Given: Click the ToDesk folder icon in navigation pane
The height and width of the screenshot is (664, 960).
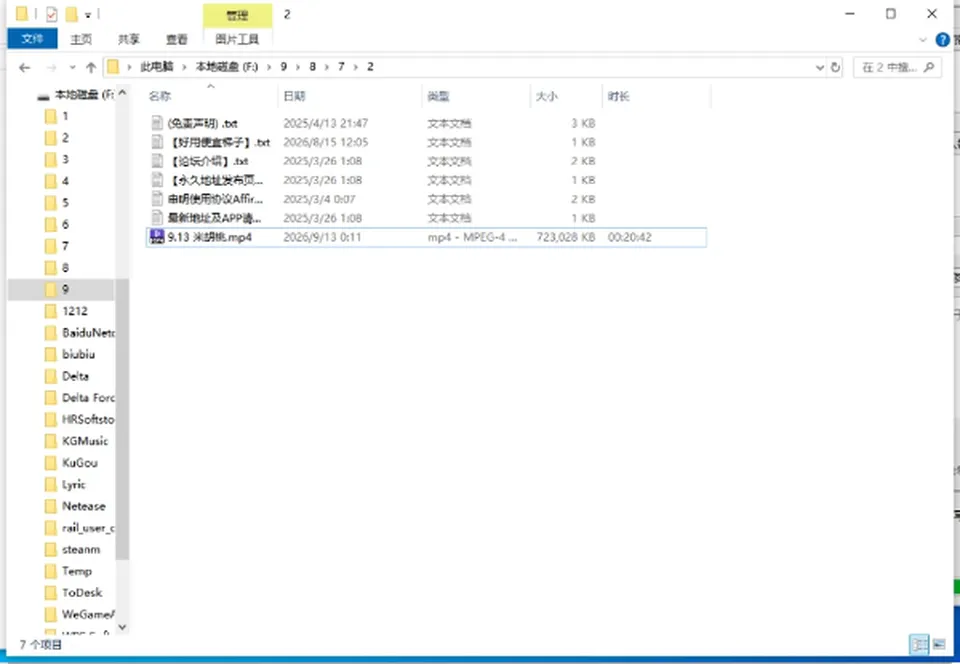Looking at the screenshot, I should [51, 592].
